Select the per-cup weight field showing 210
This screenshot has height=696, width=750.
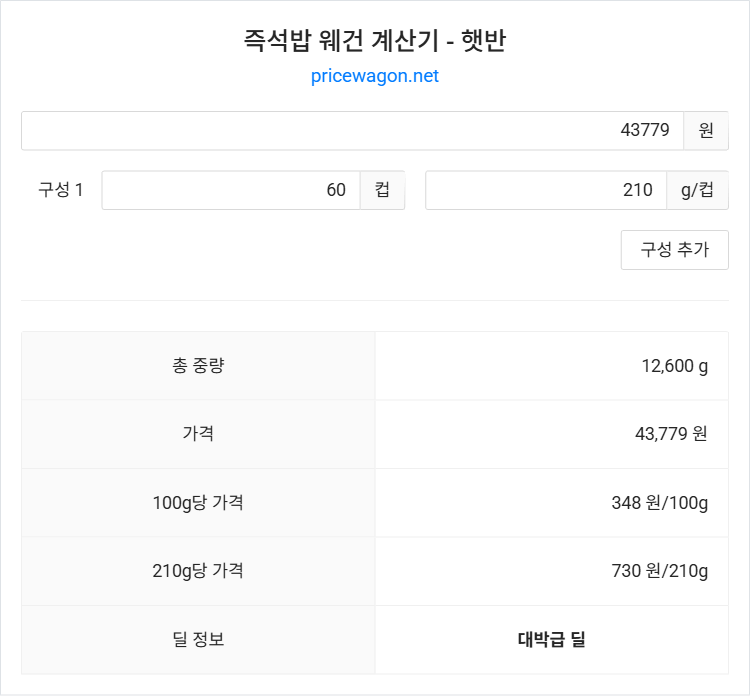point(546,190)
